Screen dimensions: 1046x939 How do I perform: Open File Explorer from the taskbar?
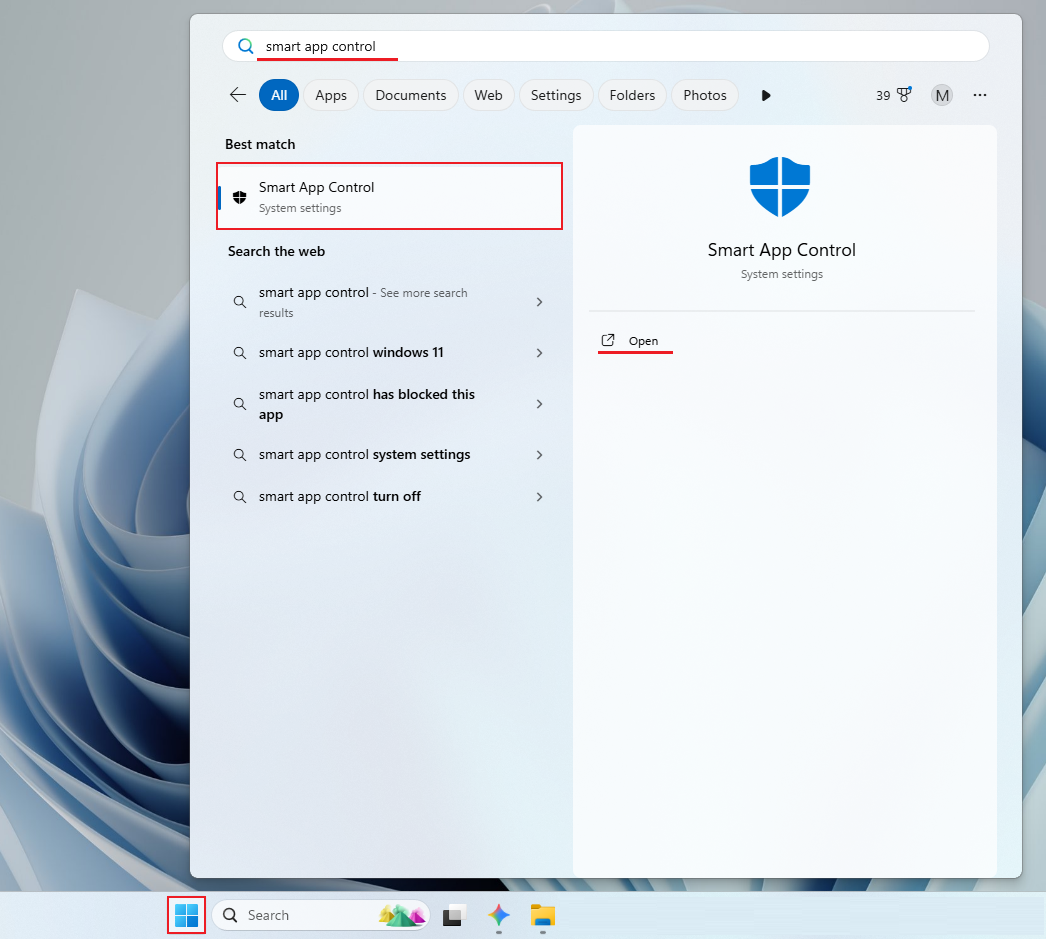(x=542, y=915)
